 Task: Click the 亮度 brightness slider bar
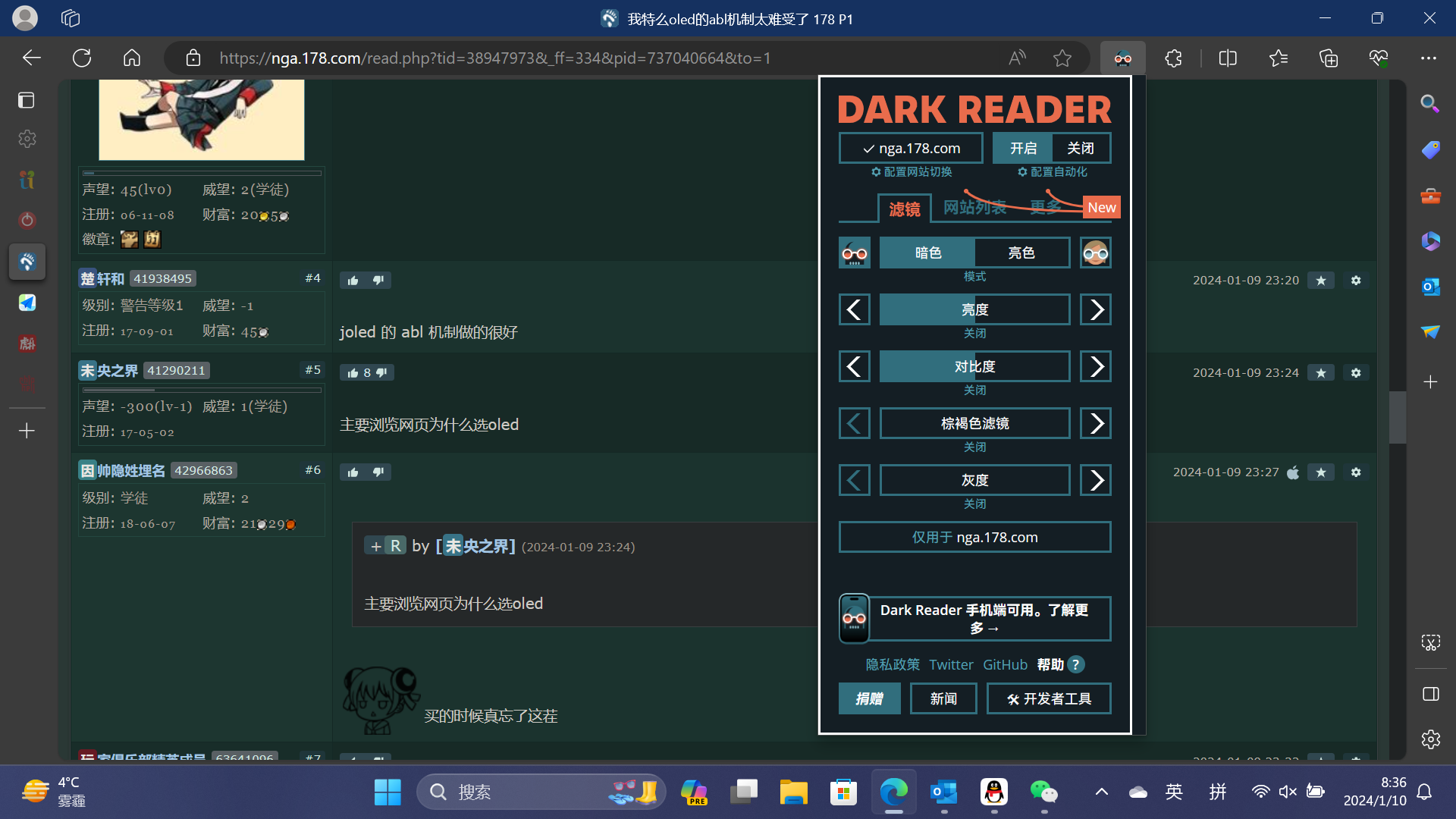point(974,309)
